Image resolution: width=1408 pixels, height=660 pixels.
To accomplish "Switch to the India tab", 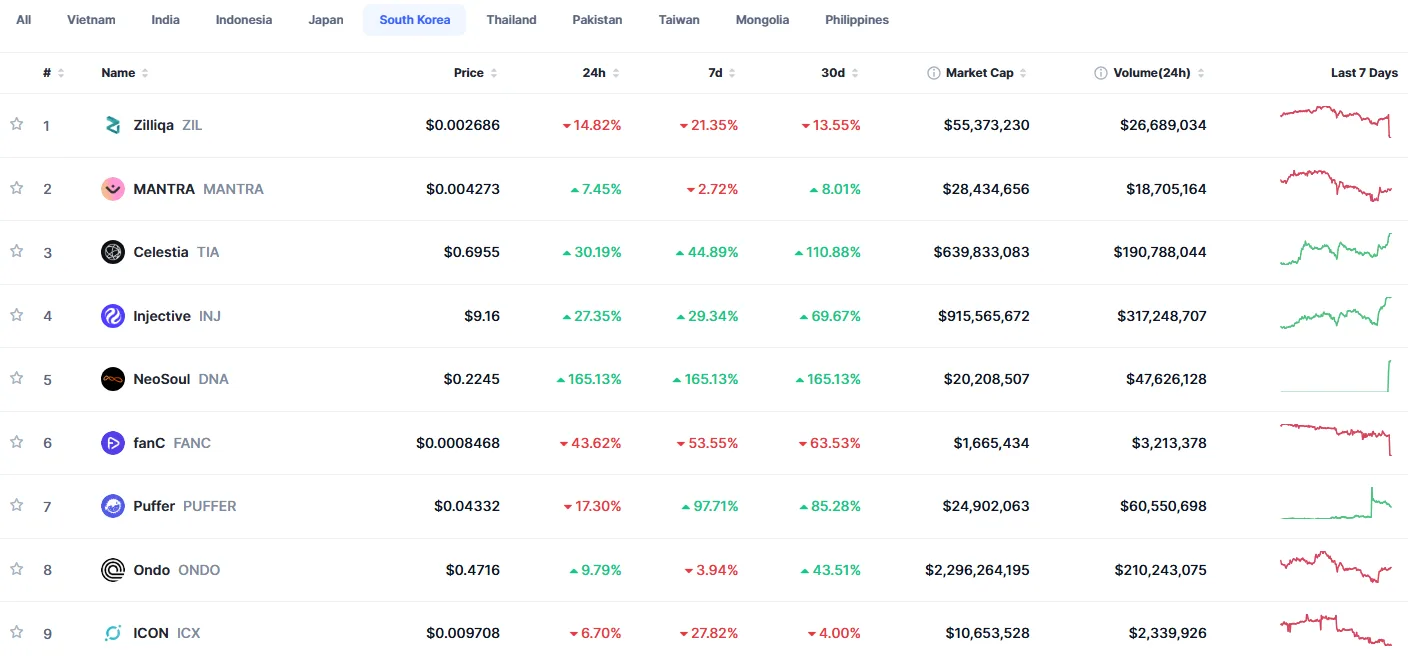I will 166,20.
